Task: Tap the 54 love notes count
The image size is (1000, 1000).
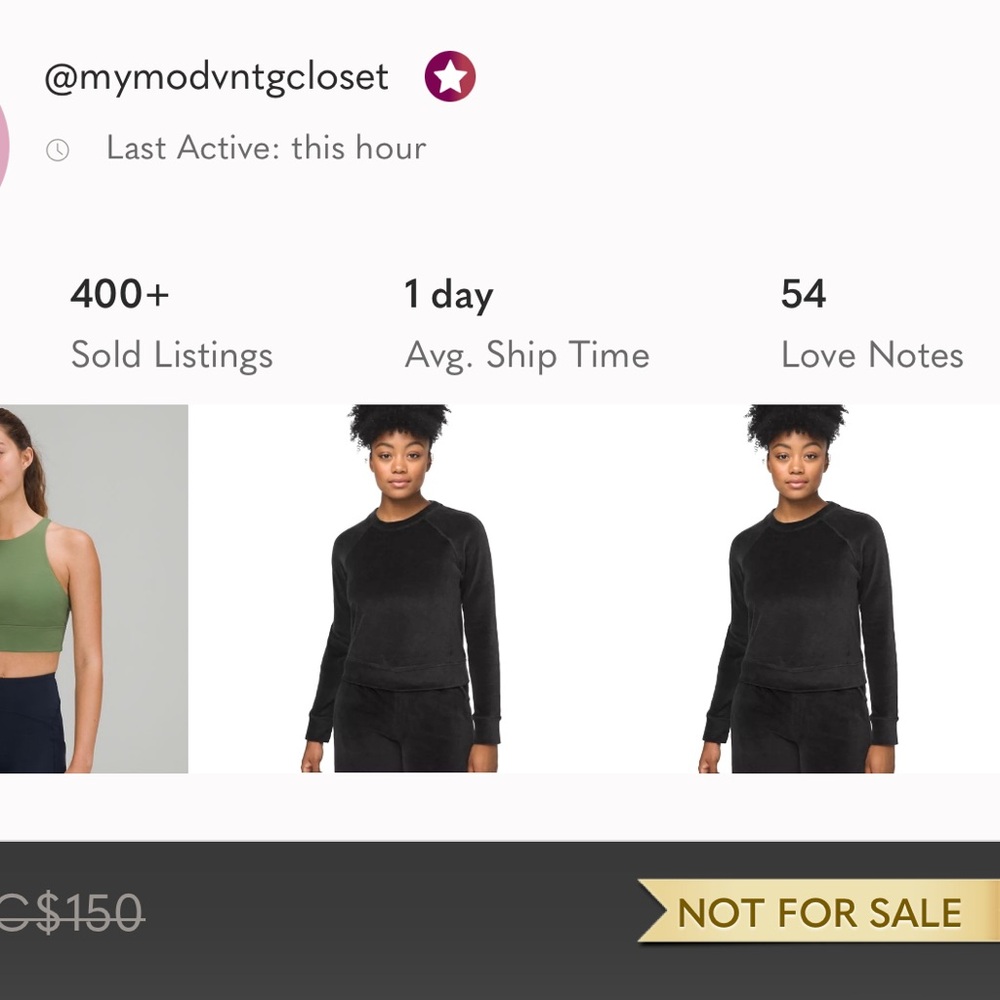Action: 803,294
